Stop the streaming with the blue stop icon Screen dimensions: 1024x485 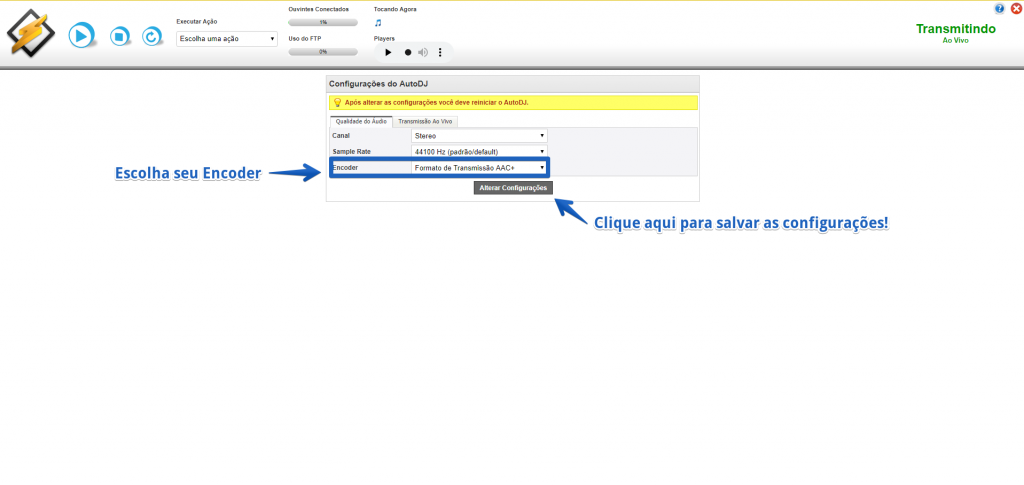click(119, 37)
